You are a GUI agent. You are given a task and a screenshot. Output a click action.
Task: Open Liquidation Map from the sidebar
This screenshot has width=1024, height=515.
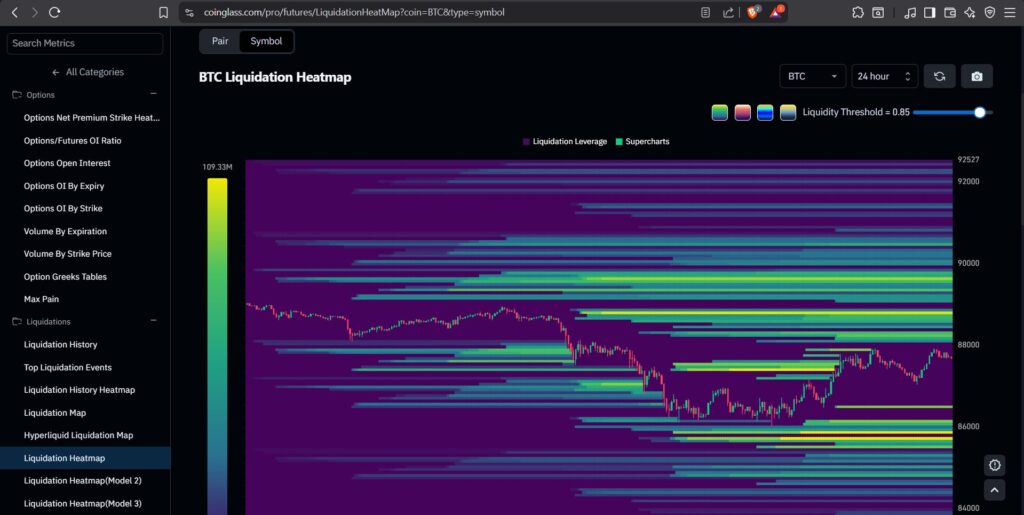(x=54, y=413)
